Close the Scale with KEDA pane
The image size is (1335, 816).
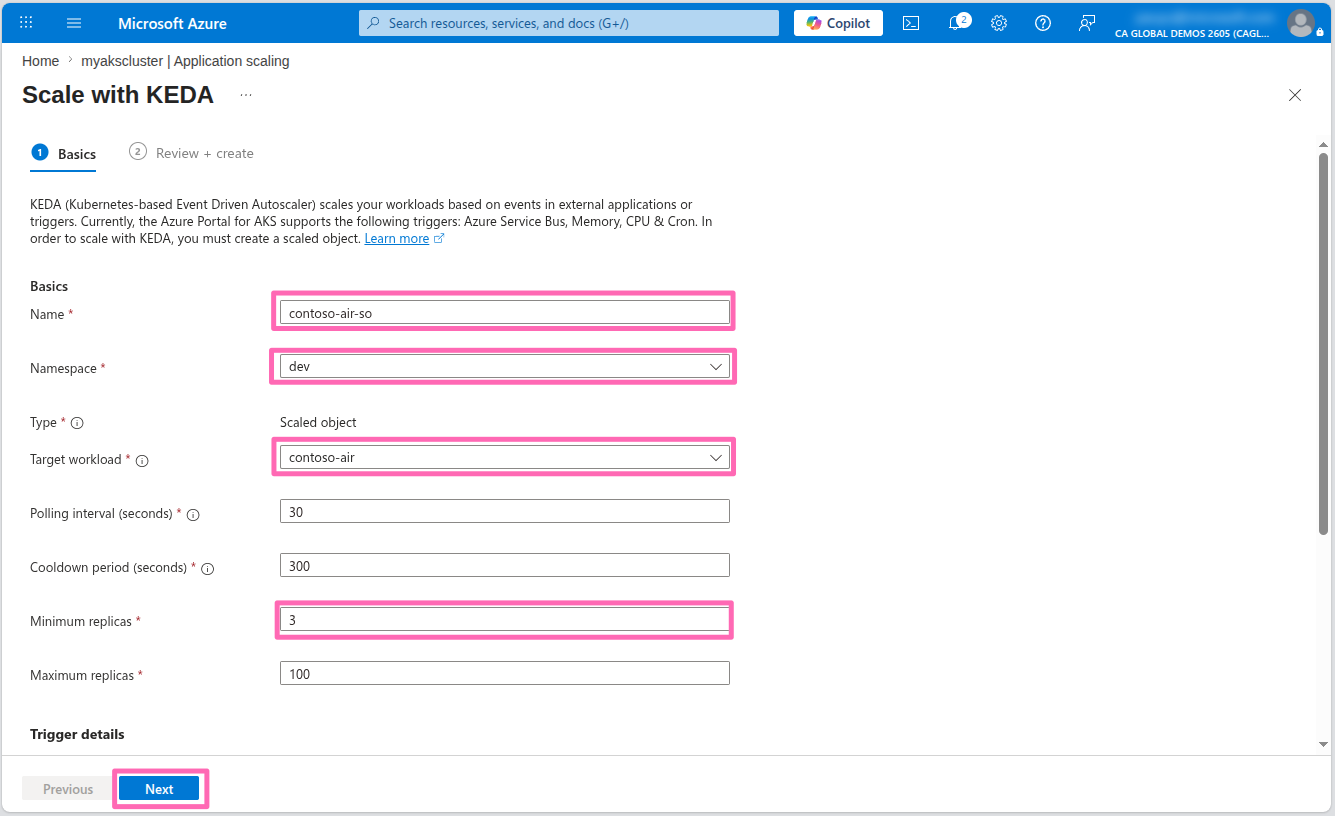click(1295, 95)
